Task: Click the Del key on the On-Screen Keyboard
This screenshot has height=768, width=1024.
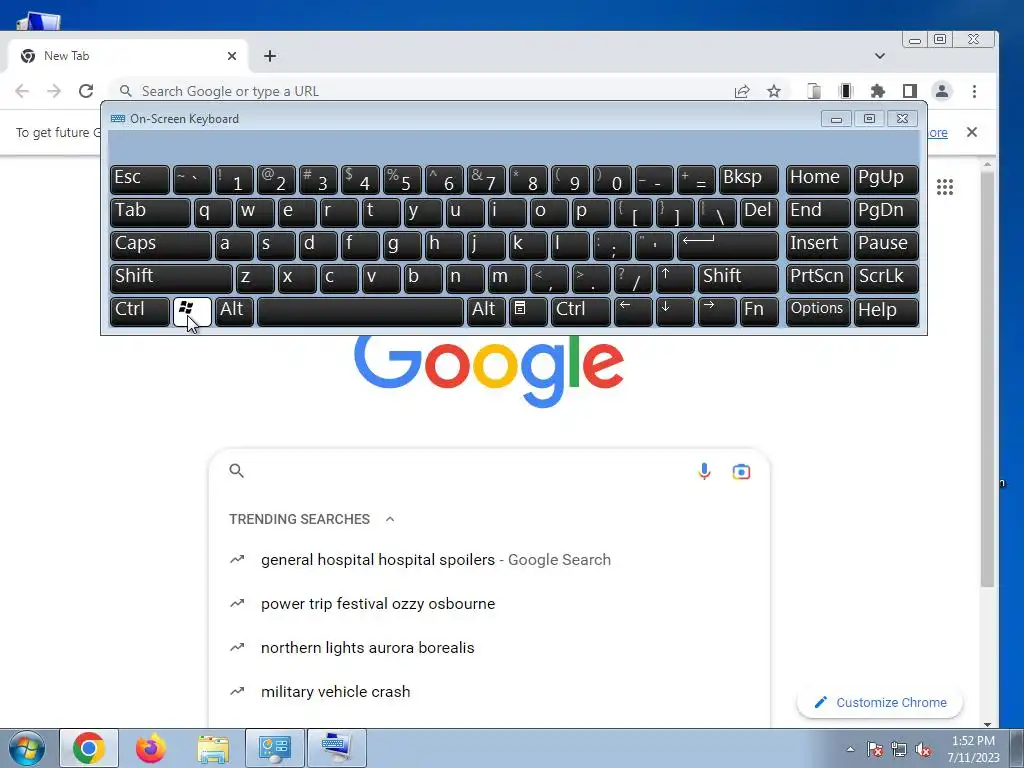Action: (x=759, y=213)
